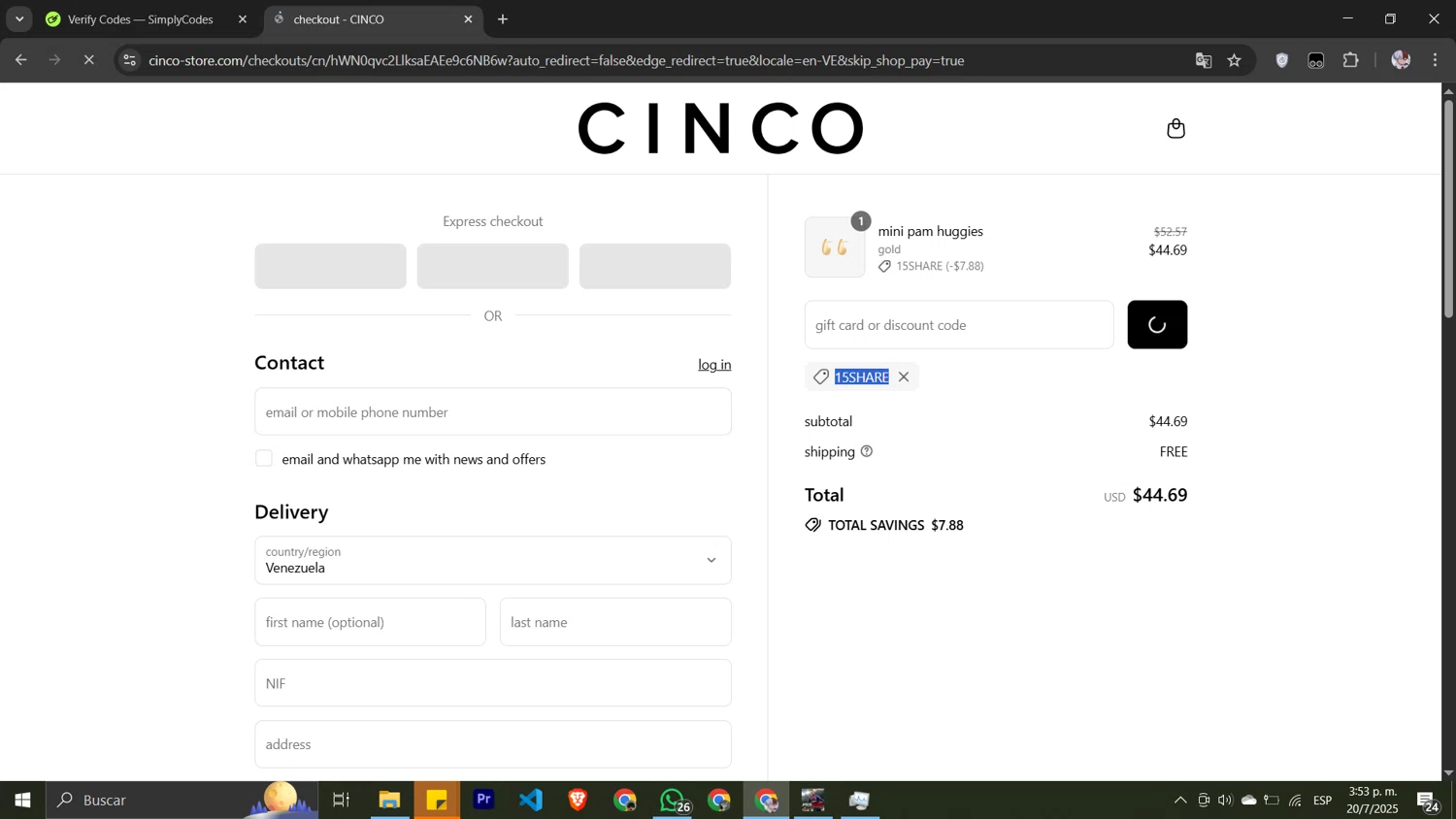The image size is (1456, 819).
Task: Click the shipping info question mark icon
Action: 867,451
